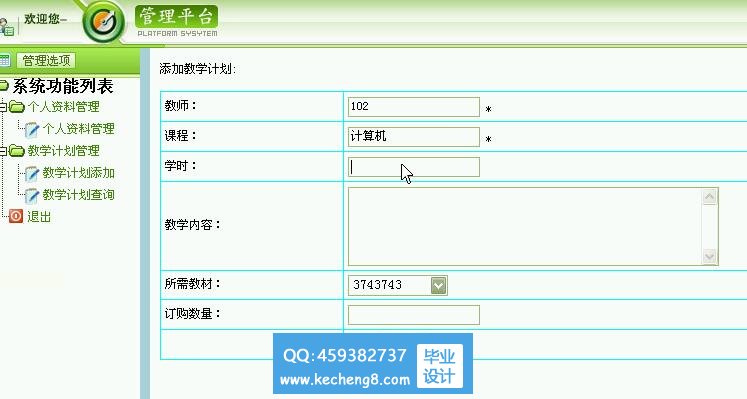Image resolution: width=747 pixels, height=399 pixels.
Task: Click the 个人资料管理 folder icon
Action: (x=17, y=107)
